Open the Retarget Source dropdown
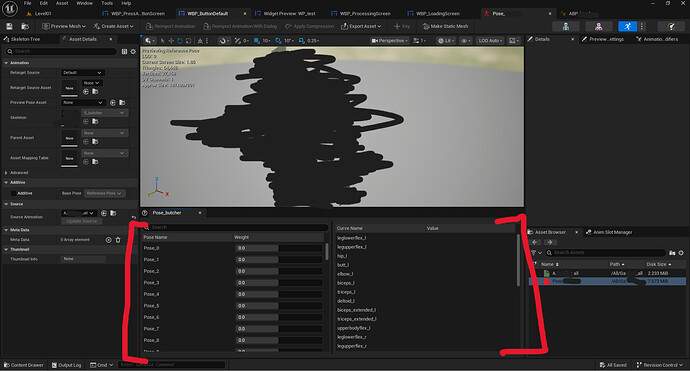The image size is (690, 371). (x=82, y=73)
